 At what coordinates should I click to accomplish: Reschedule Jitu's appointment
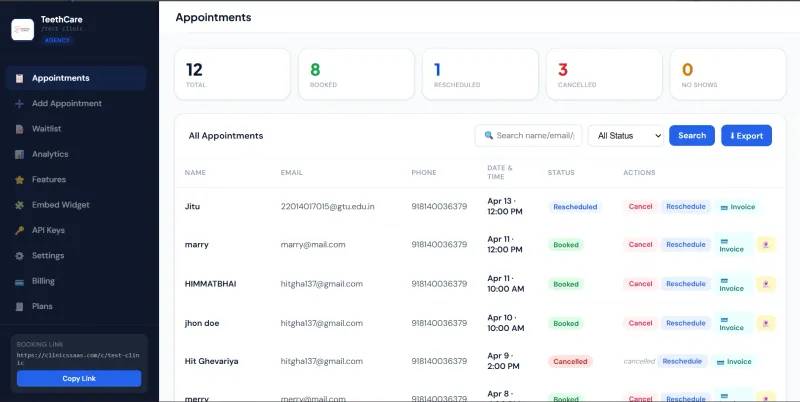click(x=686, y=207)
